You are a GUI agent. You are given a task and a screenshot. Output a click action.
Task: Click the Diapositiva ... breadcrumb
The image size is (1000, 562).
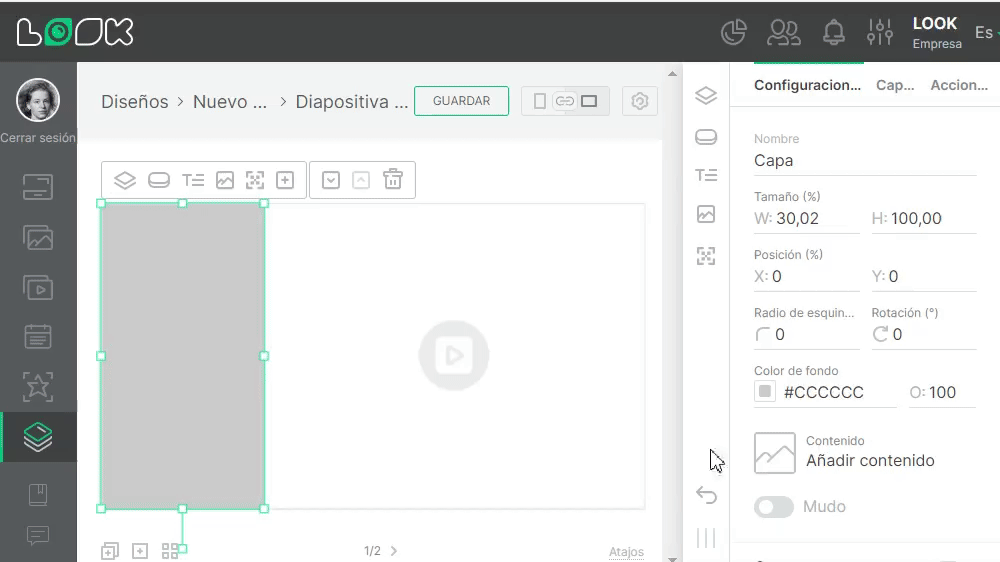[x=351, y=101]
